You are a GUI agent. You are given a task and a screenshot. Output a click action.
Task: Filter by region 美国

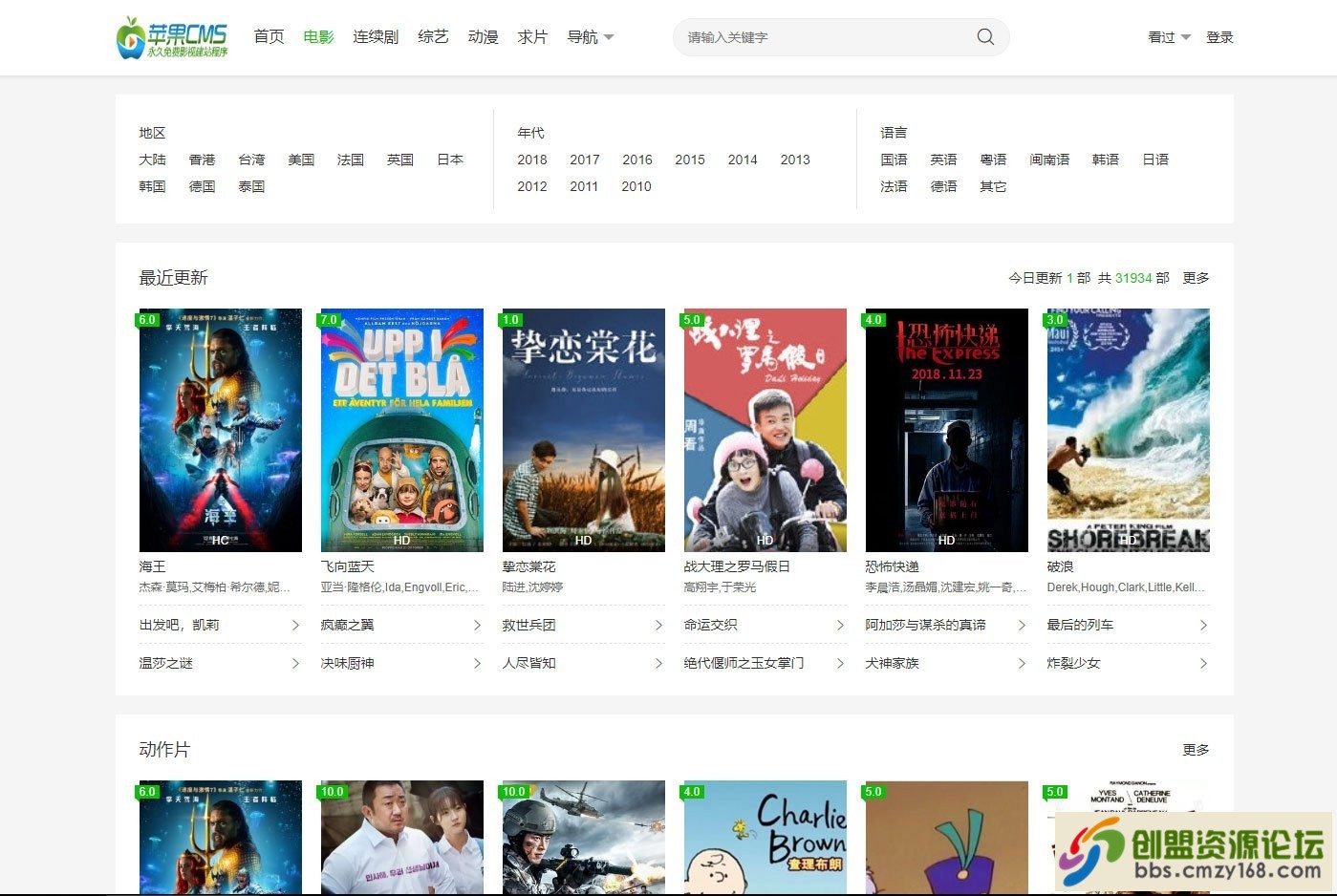point(301,160)
